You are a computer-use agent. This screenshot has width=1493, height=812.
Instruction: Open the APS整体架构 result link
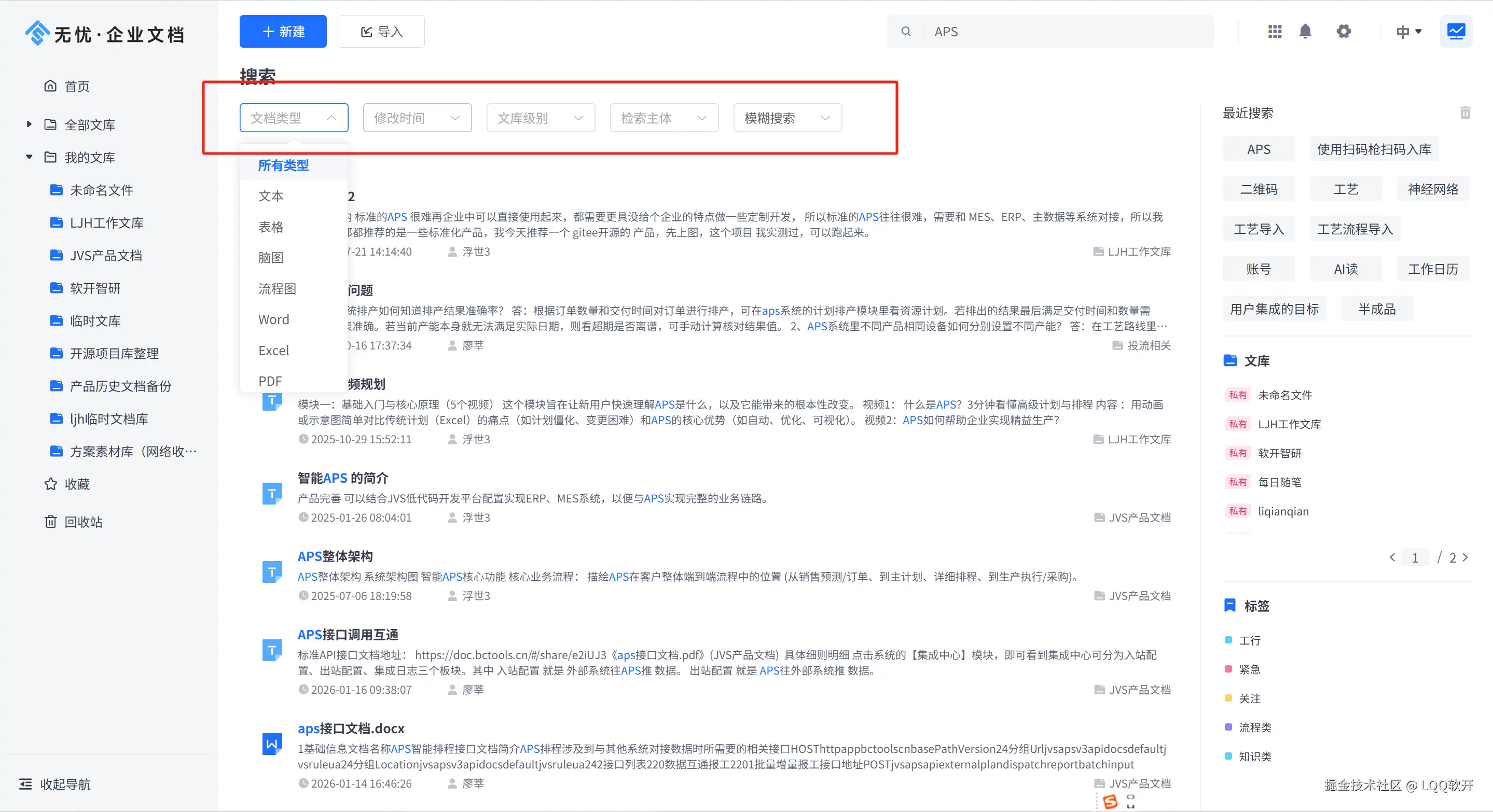click(335, 556)
